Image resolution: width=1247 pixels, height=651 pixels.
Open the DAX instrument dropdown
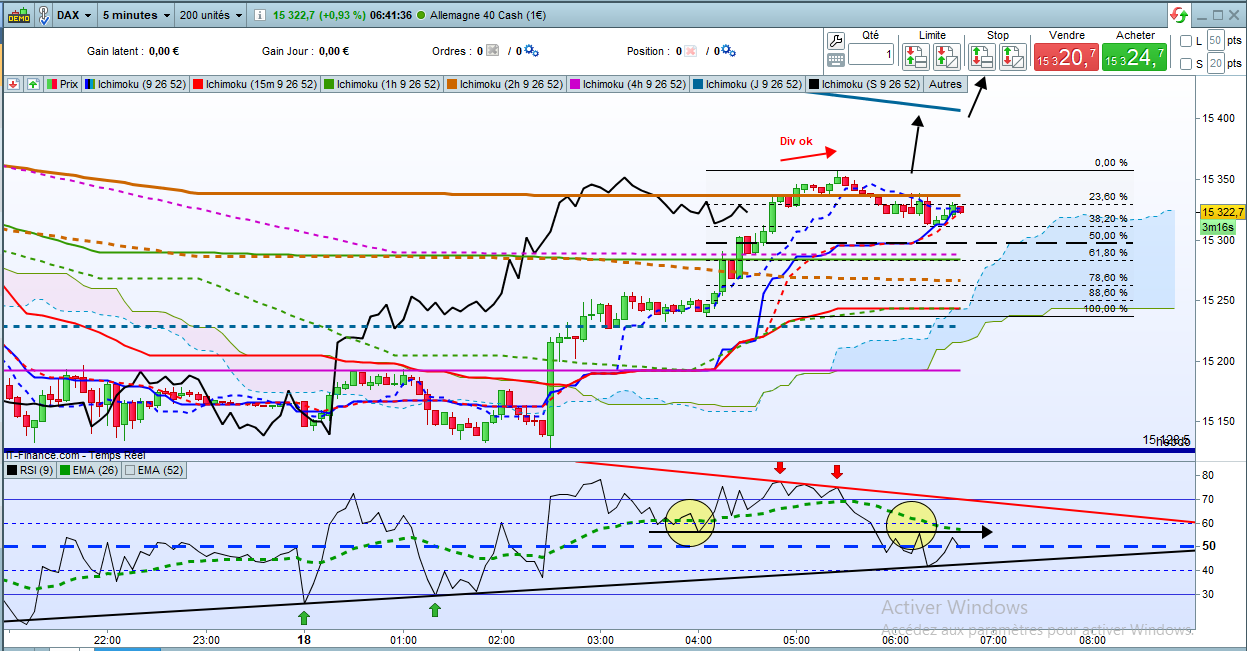(x=76, y=15)
